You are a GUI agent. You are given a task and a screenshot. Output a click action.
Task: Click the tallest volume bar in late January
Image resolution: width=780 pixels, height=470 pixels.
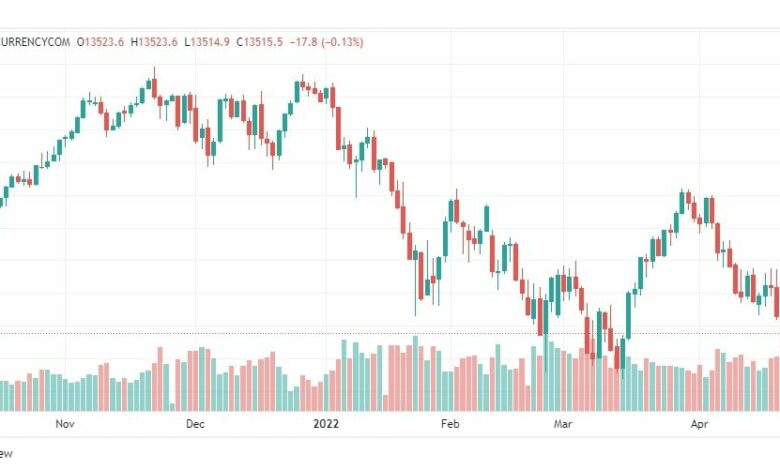pyautogui.click(x=415, y=374)
